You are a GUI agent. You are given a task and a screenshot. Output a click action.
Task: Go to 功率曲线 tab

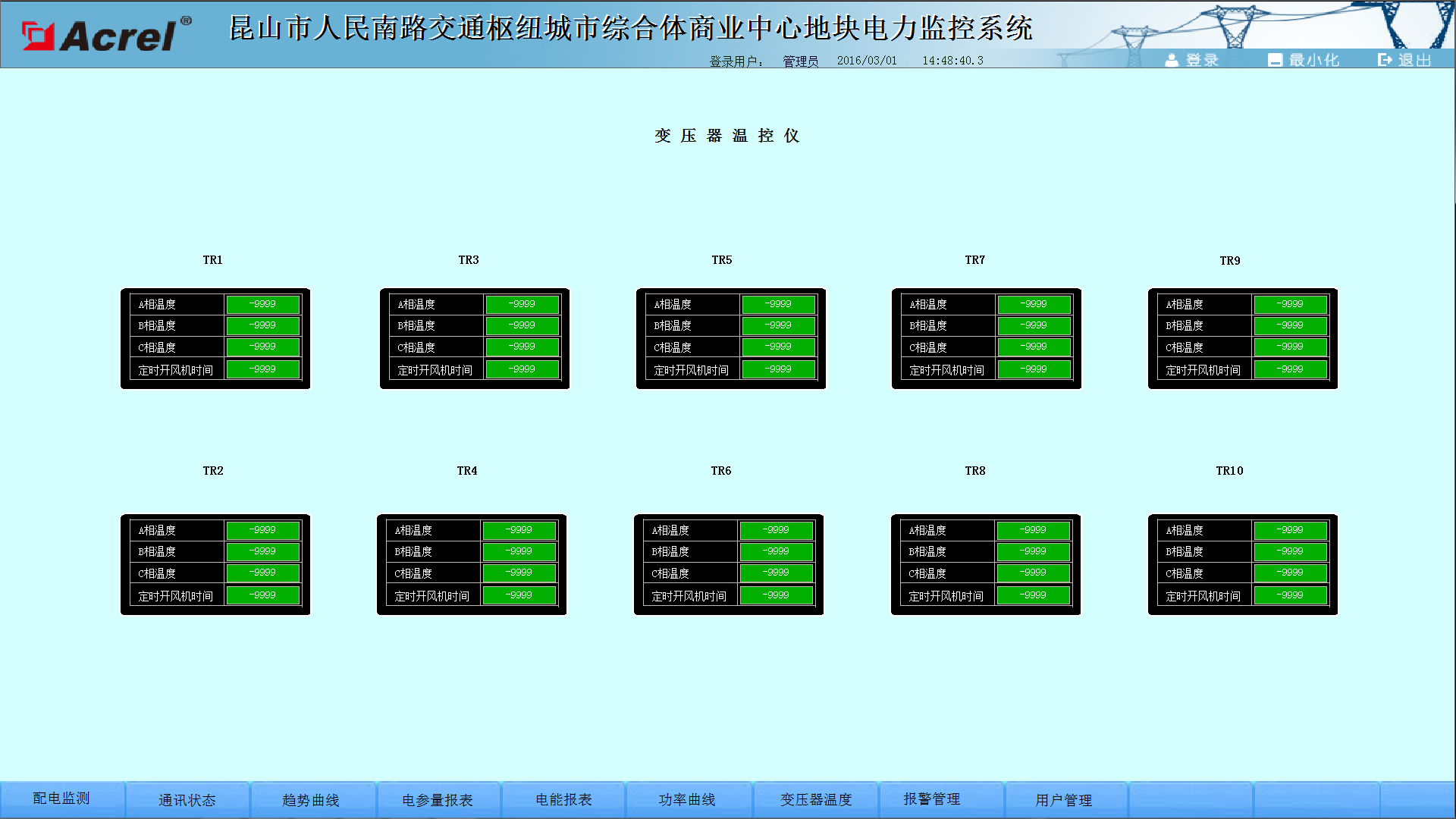coord(686,800)
